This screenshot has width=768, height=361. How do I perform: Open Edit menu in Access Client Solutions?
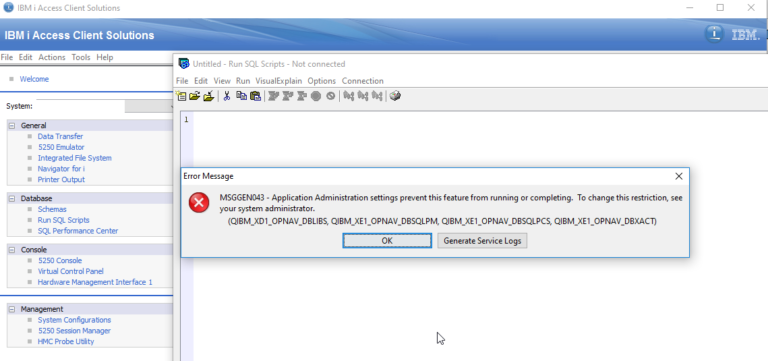point(25,57)
